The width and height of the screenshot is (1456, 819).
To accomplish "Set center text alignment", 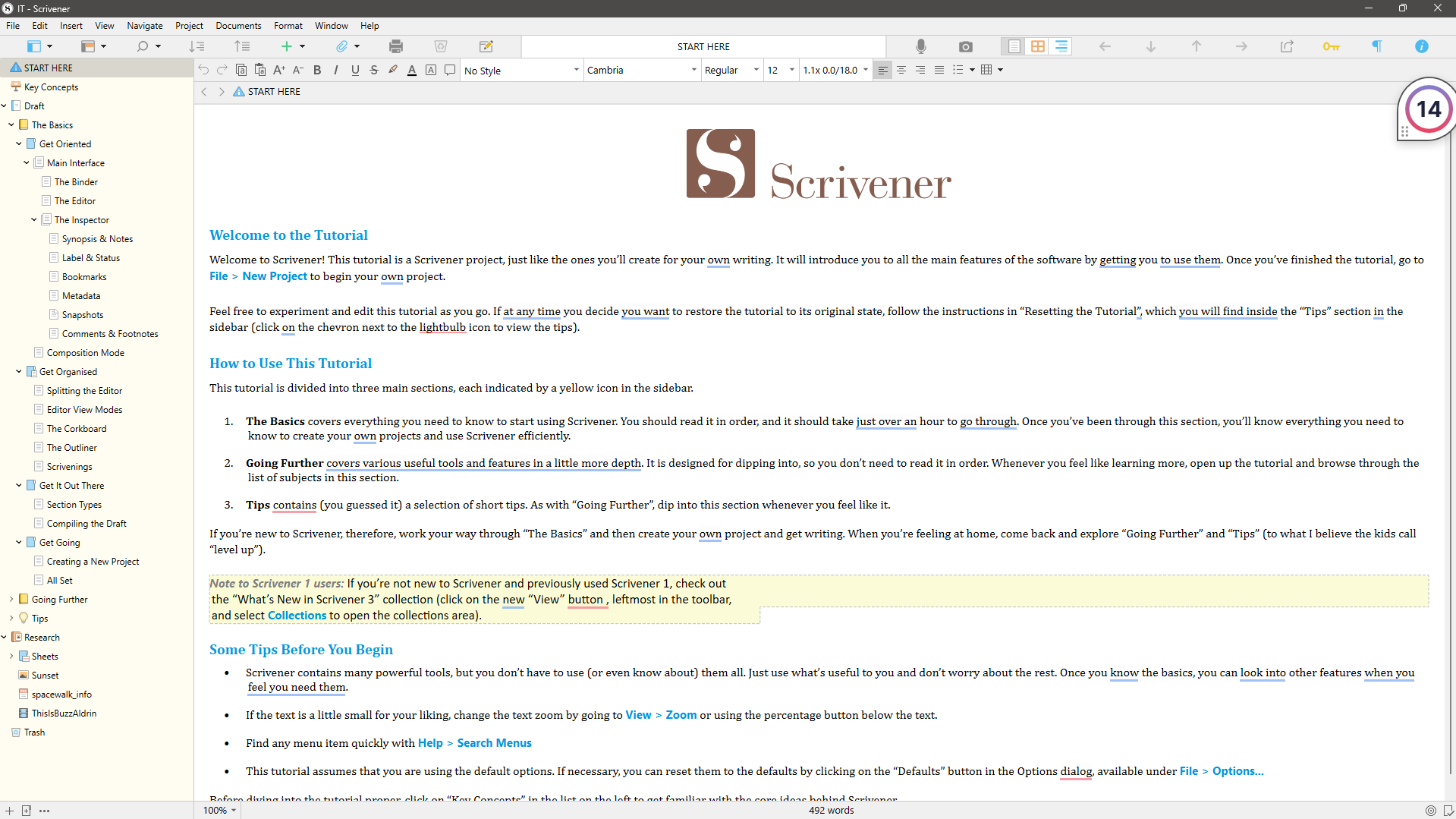I will (901, 70).
